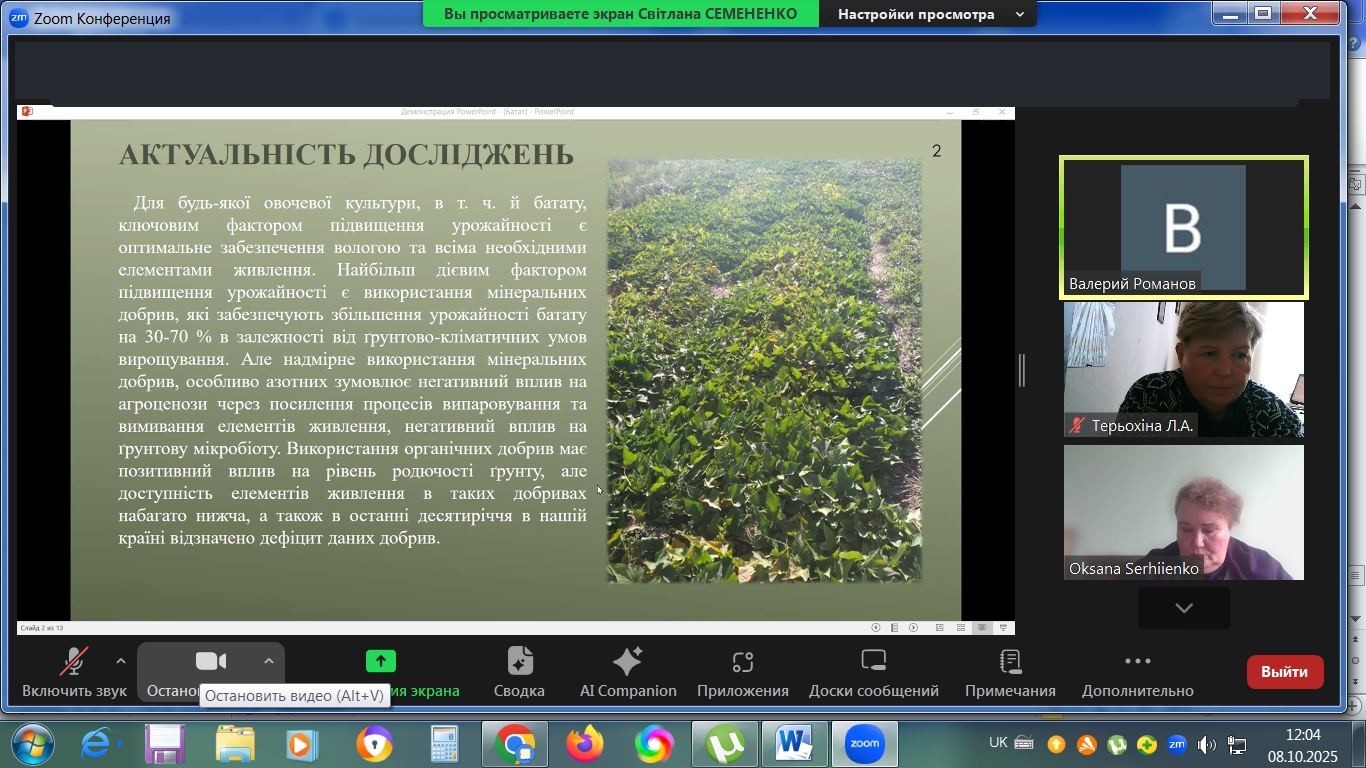Stop video using the camera button
The width and height of the screenshot is (1366, 768).
click(210, 662)
